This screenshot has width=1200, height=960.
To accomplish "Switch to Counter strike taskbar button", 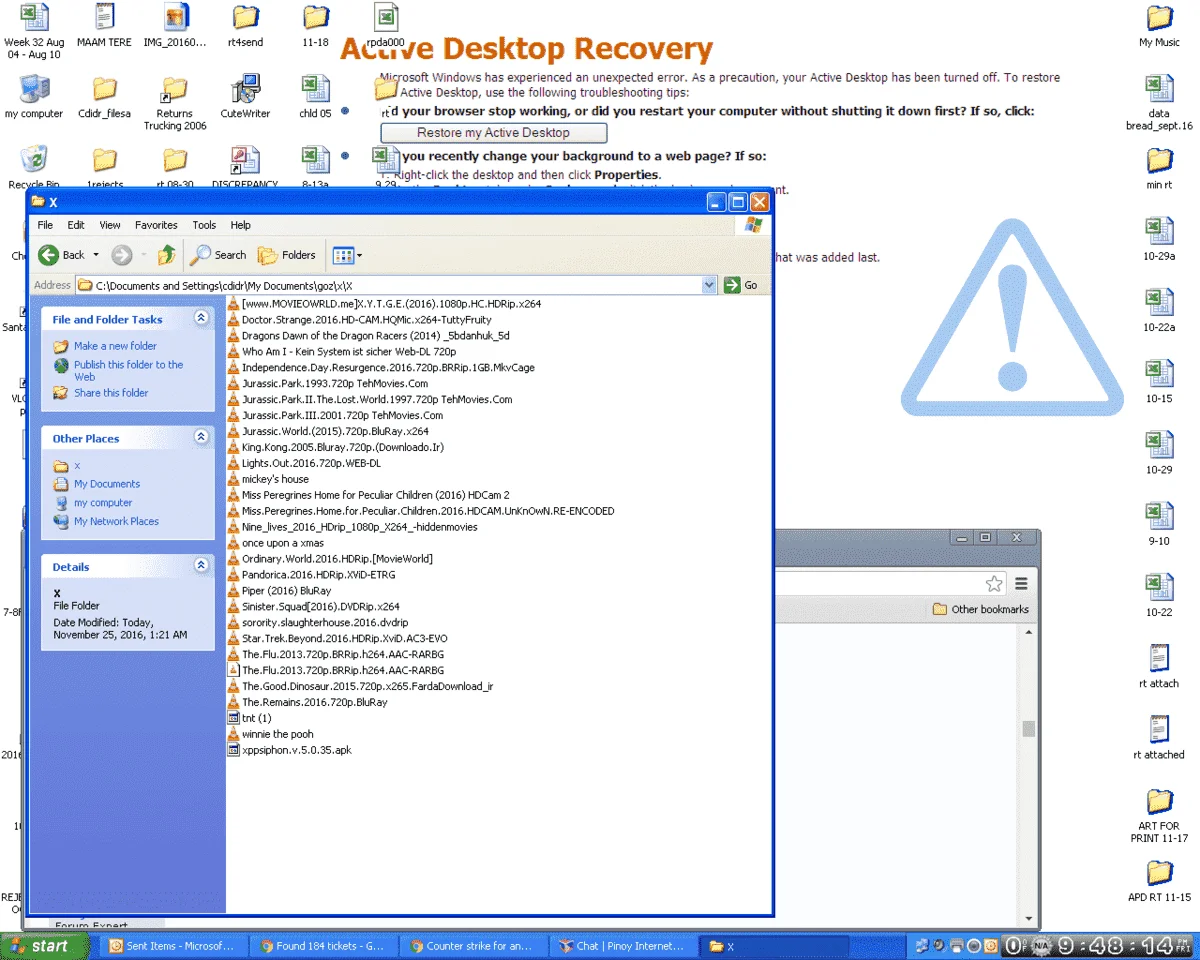I will tap(474, 945).
